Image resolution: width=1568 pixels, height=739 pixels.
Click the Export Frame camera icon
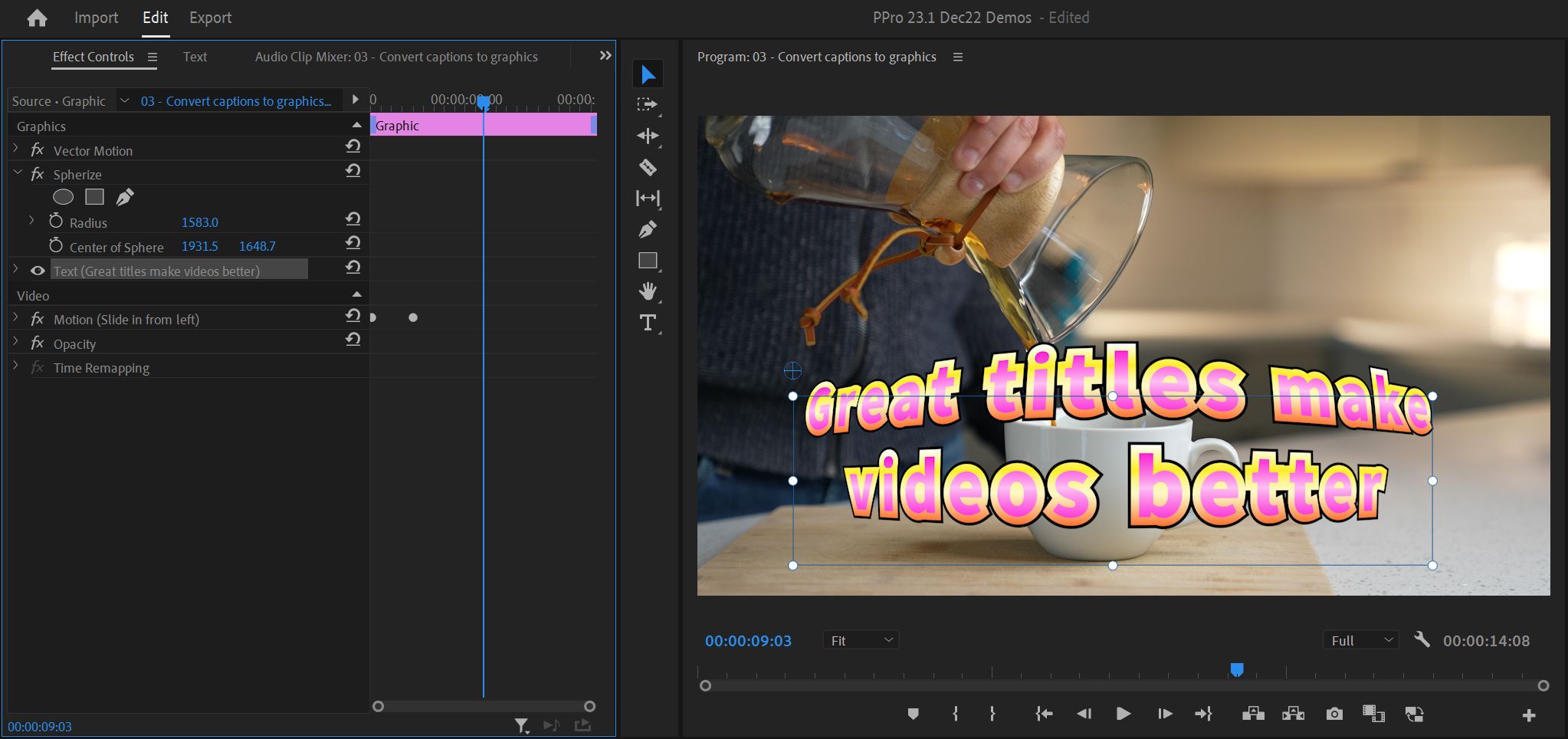(x=1334, y=714)
